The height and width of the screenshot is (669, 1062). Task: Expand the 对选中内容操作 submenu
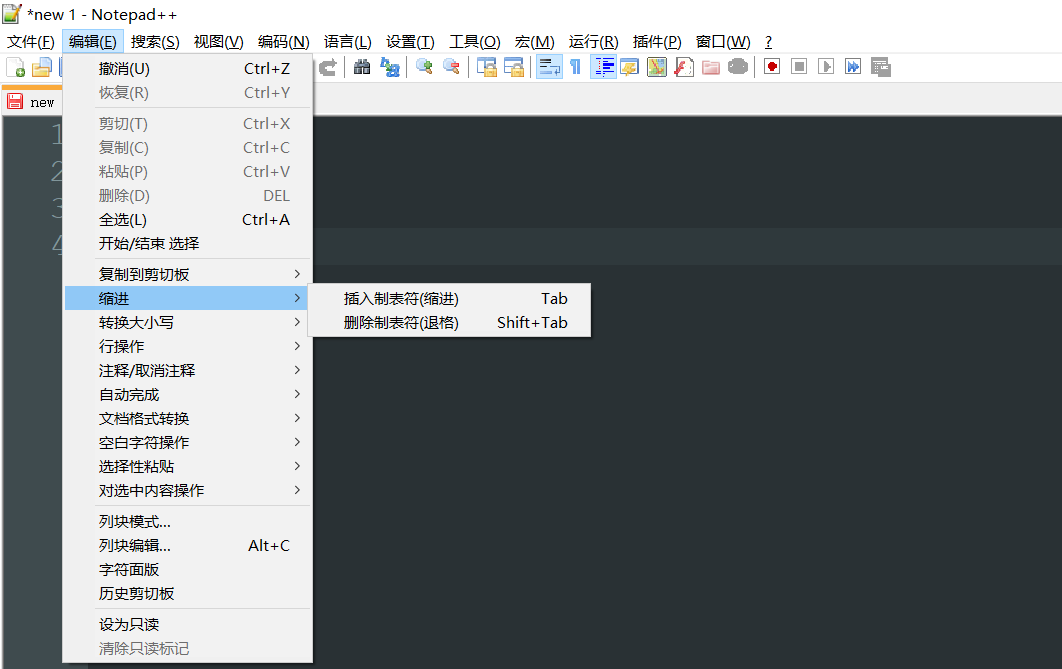188,491
